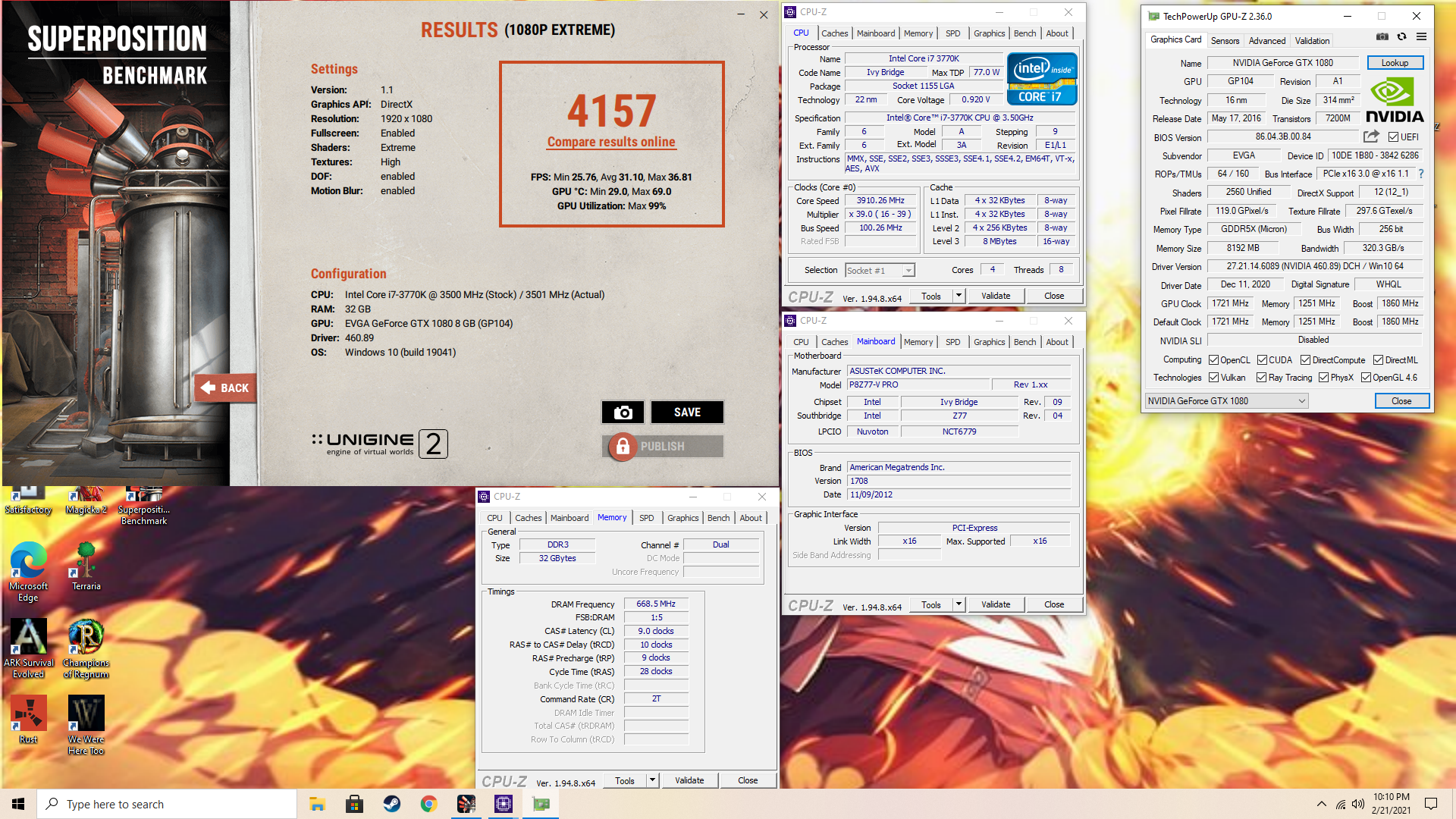Open the Windows Start menu

tap(18, 804)
